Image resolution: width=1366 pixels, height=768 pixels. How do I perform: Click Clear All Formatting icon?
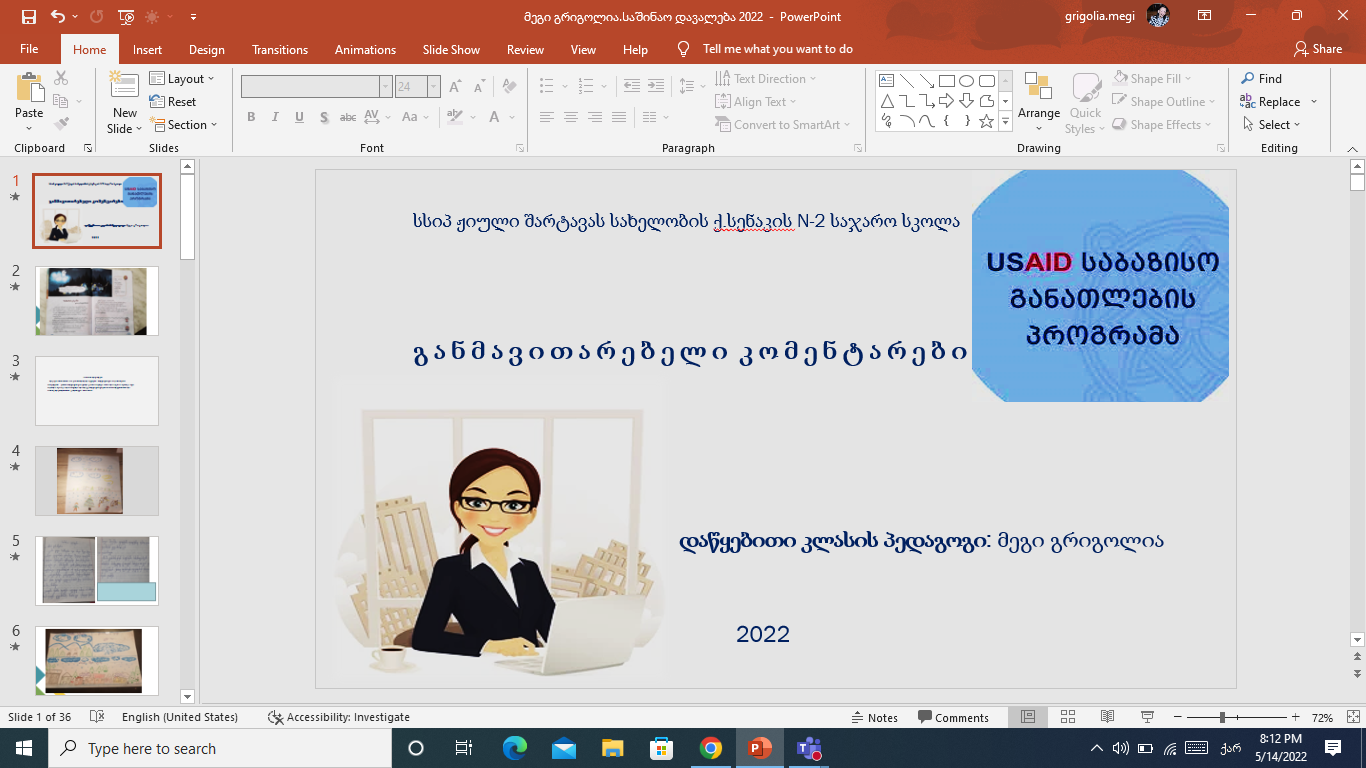(509, 87)
